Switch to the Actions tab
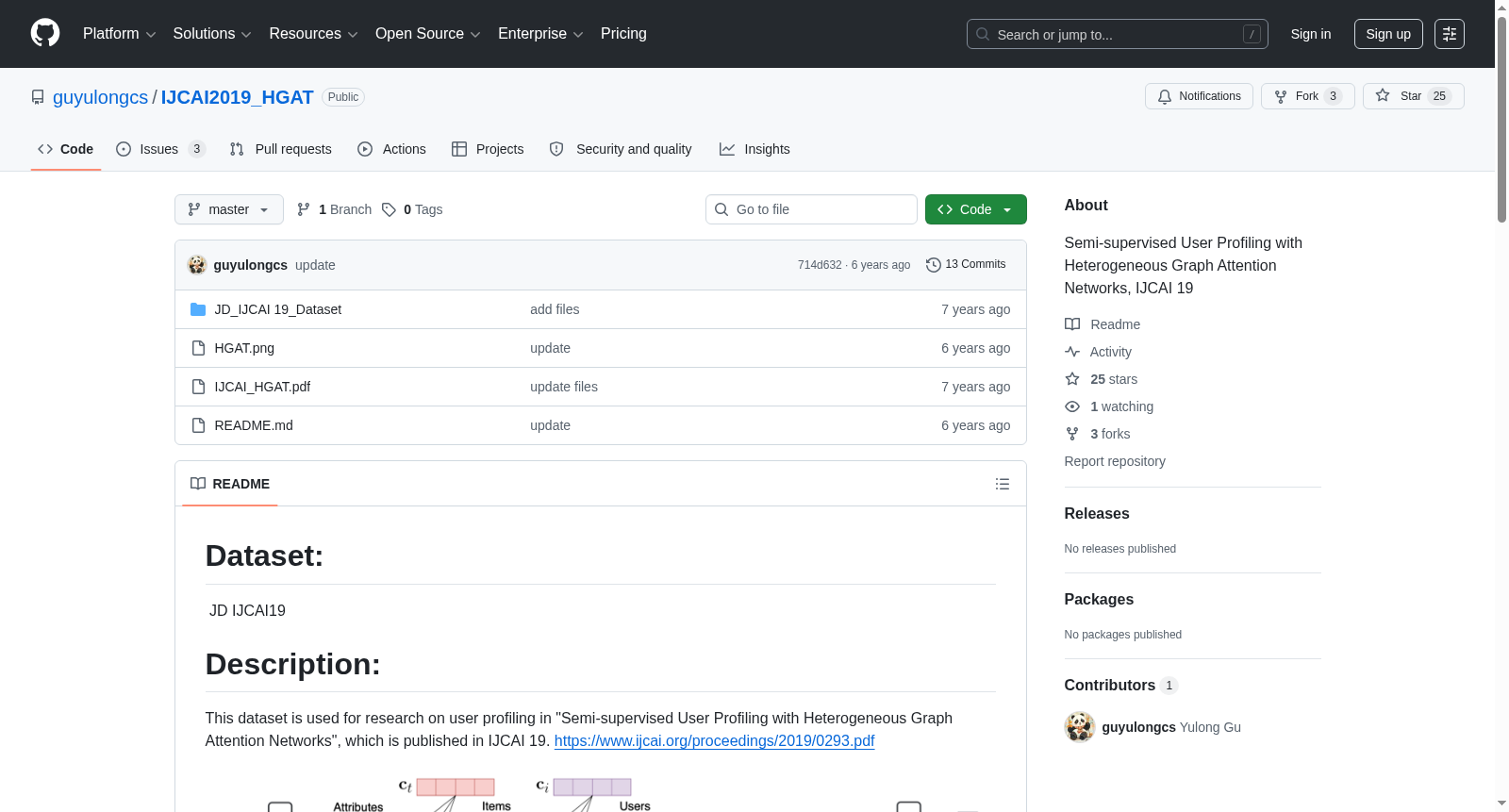Screen dimensions: 1509x812 pos(391,149)
